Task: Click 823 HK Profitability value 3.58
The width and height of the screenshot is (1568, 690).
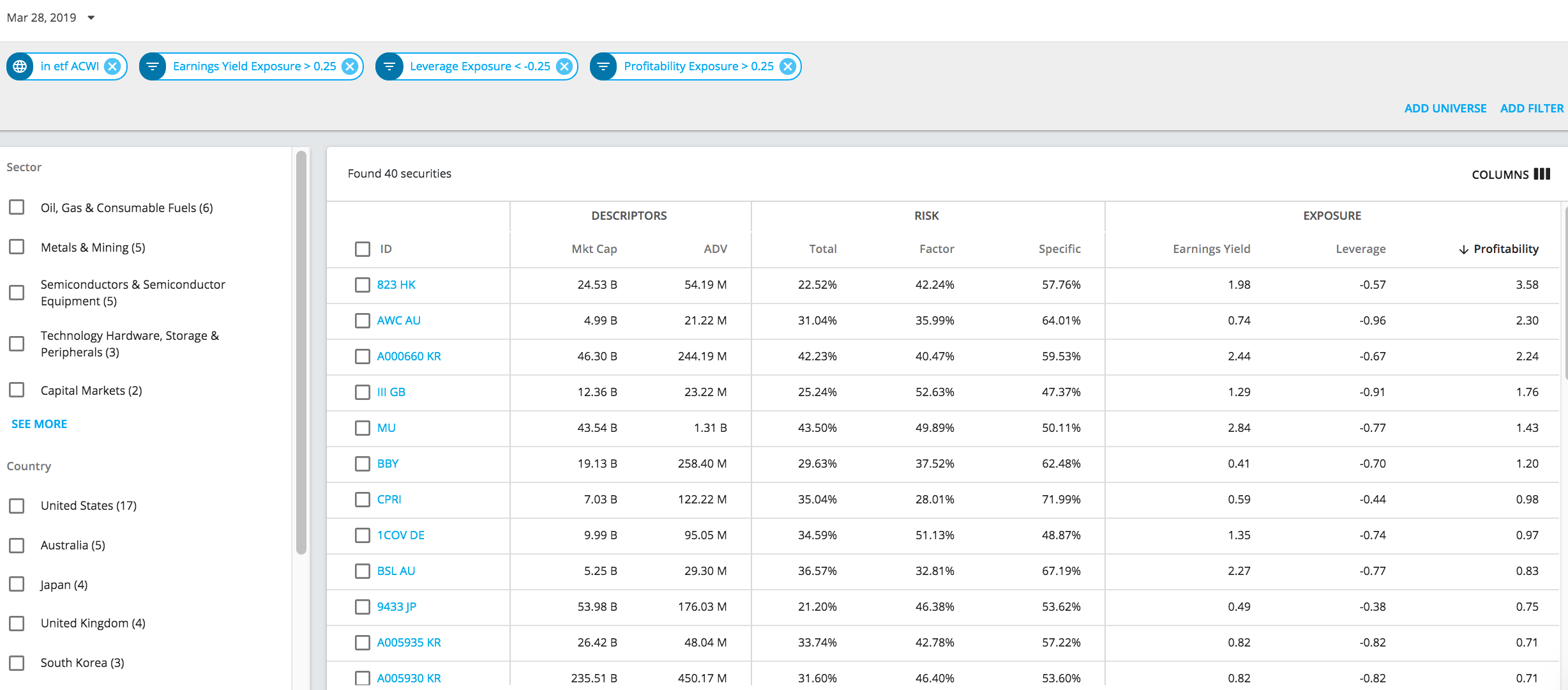Action: pyautogui.click(x=1527, y=285)
